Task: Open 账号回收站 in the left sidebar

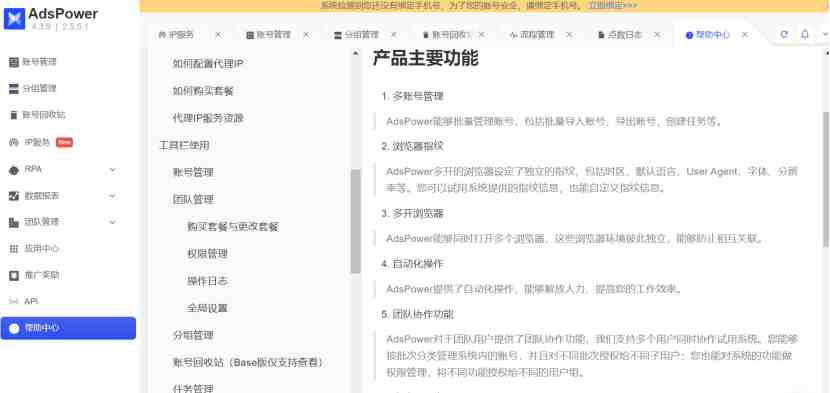Action: pos(38,115)
